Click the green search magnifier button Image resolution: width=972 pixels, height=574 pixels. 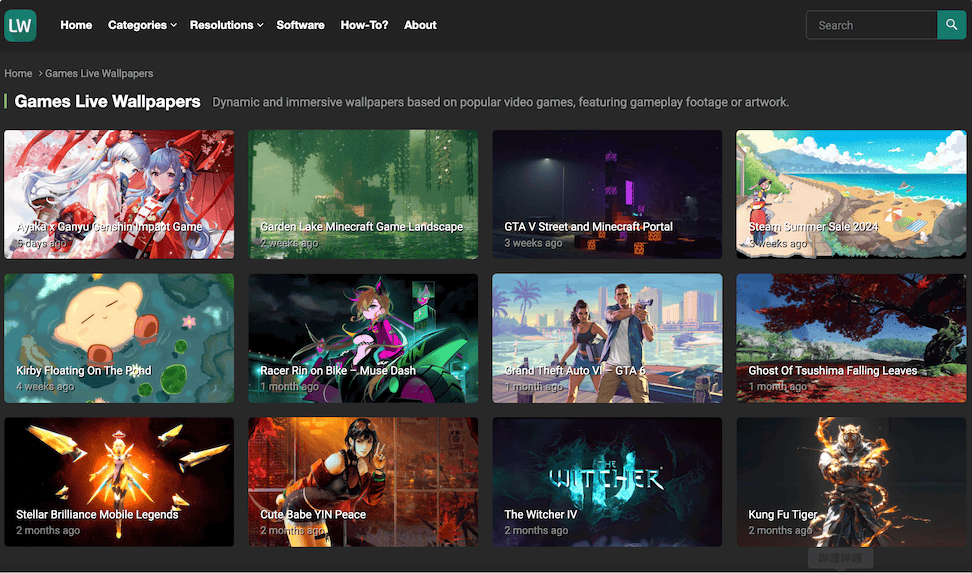coord(951,25)
